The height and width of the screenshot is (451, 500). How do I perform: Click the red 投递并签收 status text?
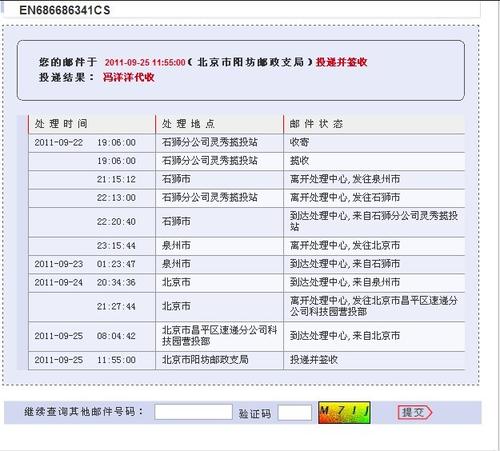coord(341,62)
